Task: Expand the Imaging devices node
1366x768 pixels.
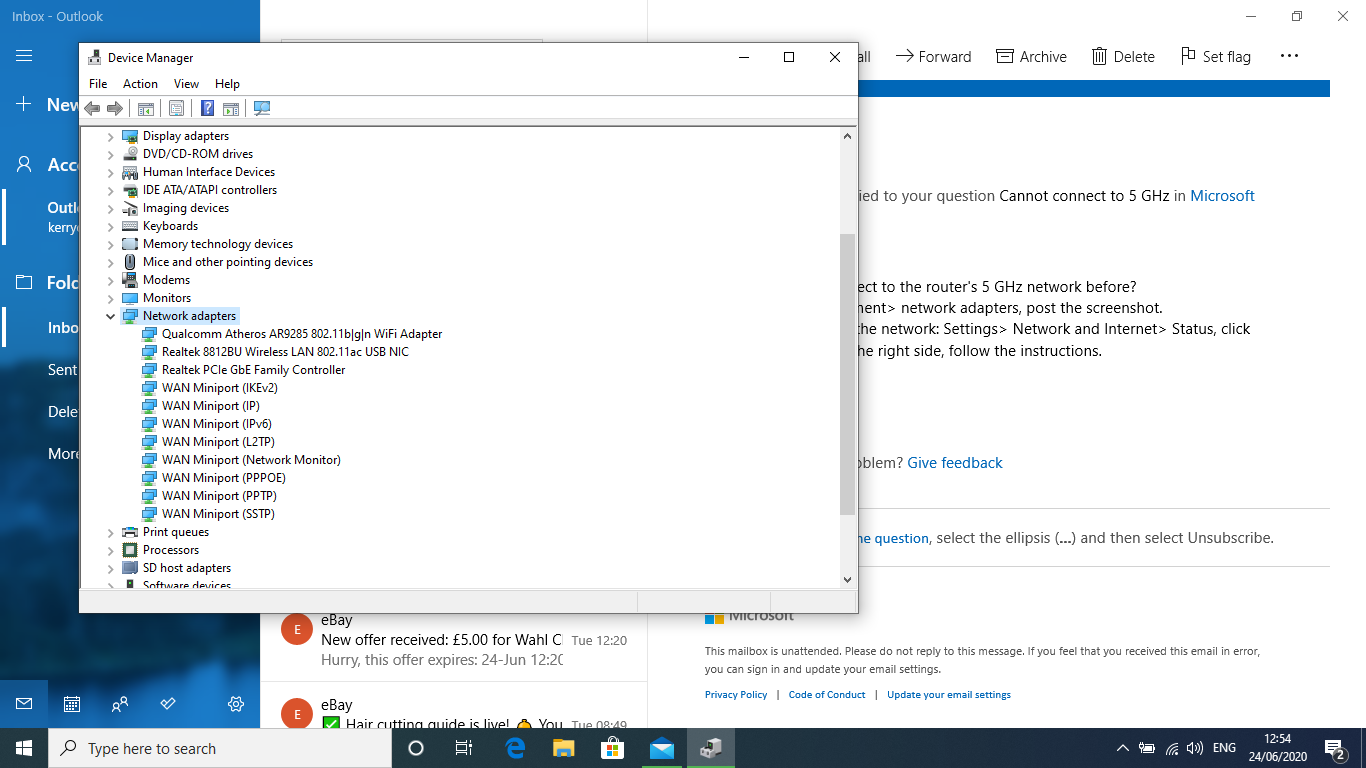Action: coord(110,208)
